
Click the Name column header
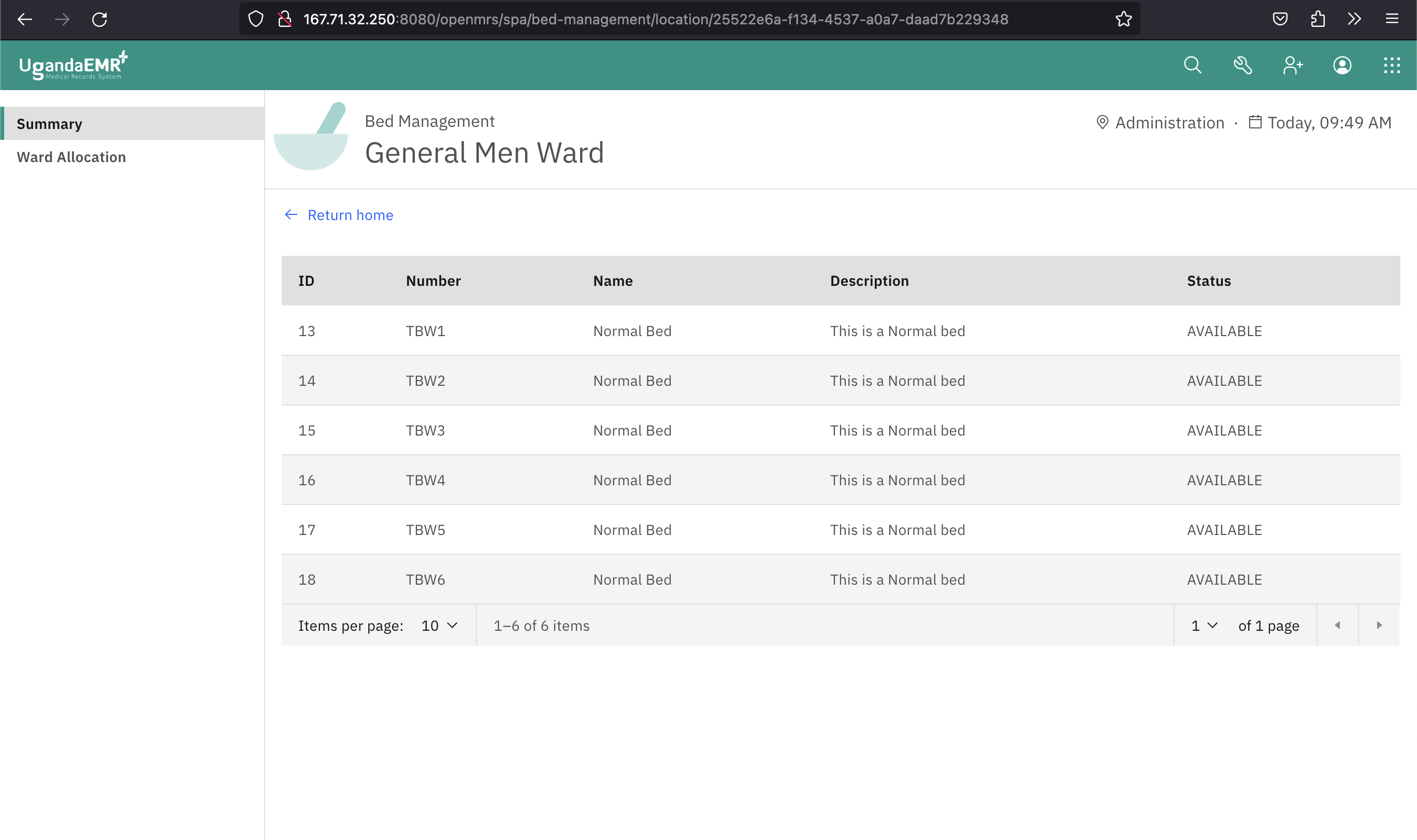pos(613,281)
